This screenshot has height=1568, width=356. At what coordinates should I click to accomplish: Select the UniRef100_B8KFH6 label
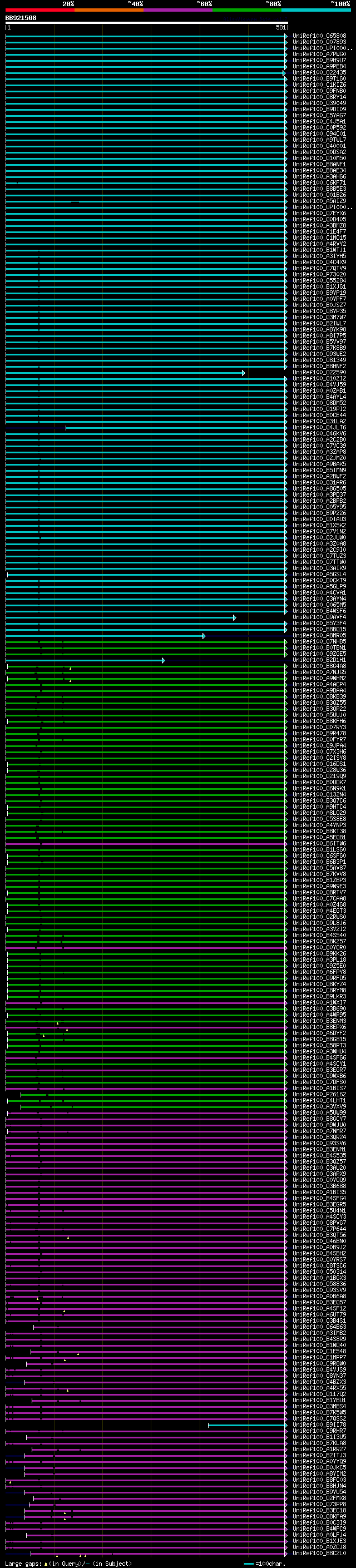(319, 721)
